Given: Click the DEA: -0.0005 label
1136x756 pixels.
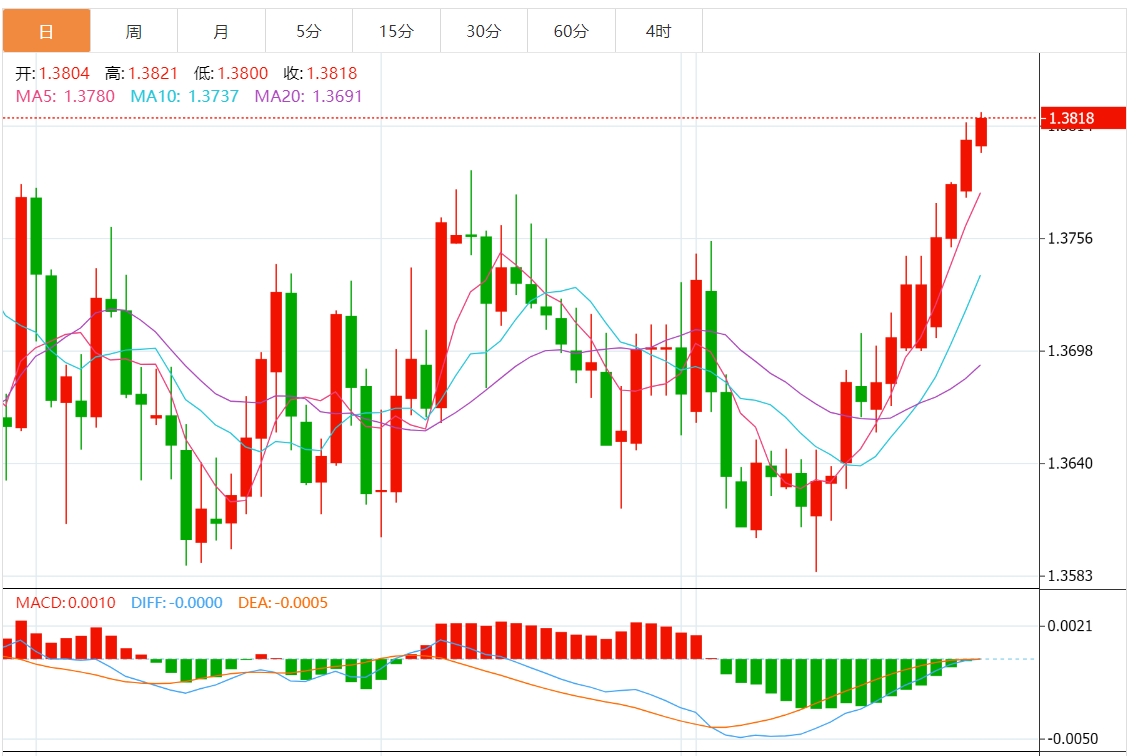Looking at the screenshot, I should 283,603.
